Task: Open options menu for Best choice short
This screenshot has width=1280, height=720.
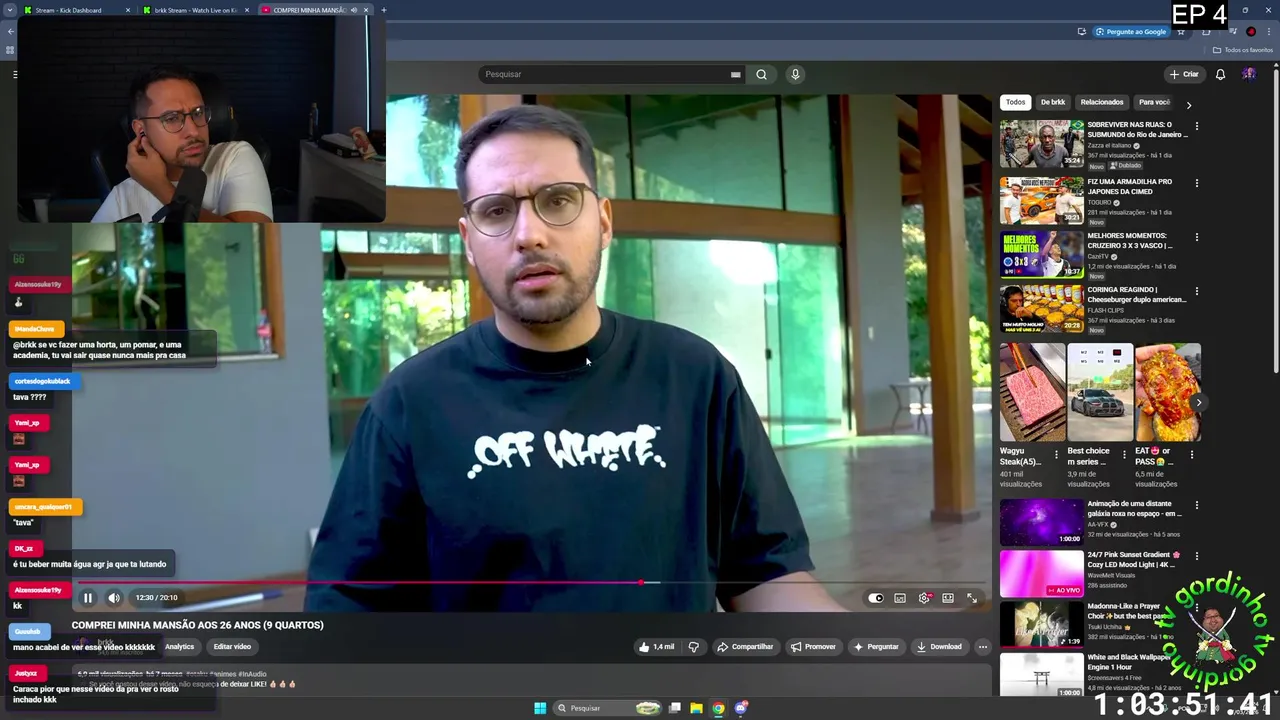Action: pos(1124,455)
